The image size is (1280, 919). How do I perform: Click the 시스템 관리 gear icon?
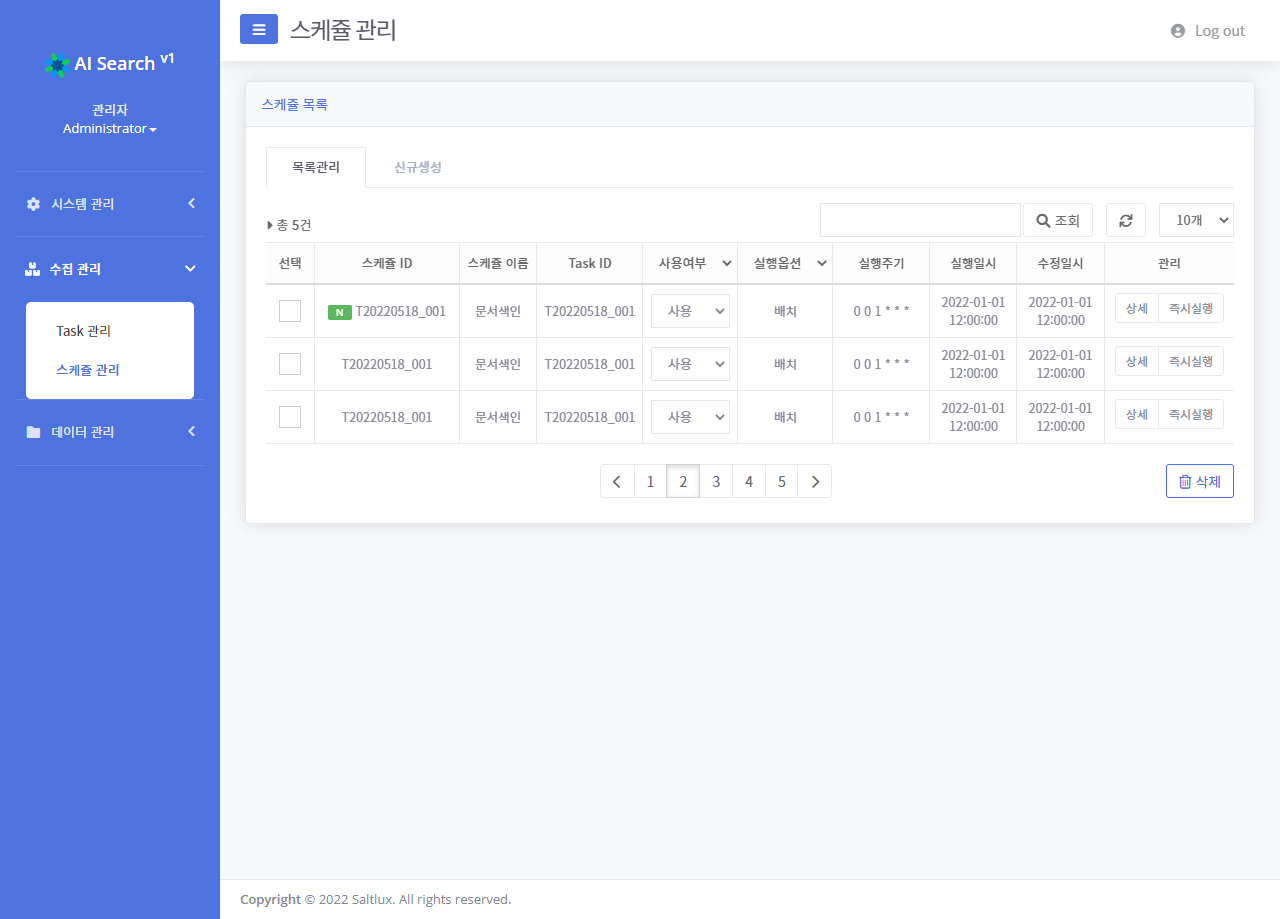click(x=33, y=204)
